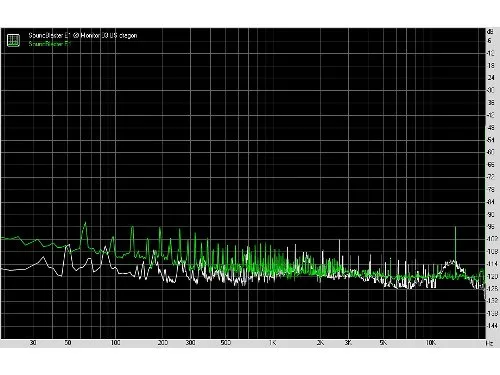This screenshot has height=375, width=500.
Task: Click the -54 dB level label
Action: [491, 140]
